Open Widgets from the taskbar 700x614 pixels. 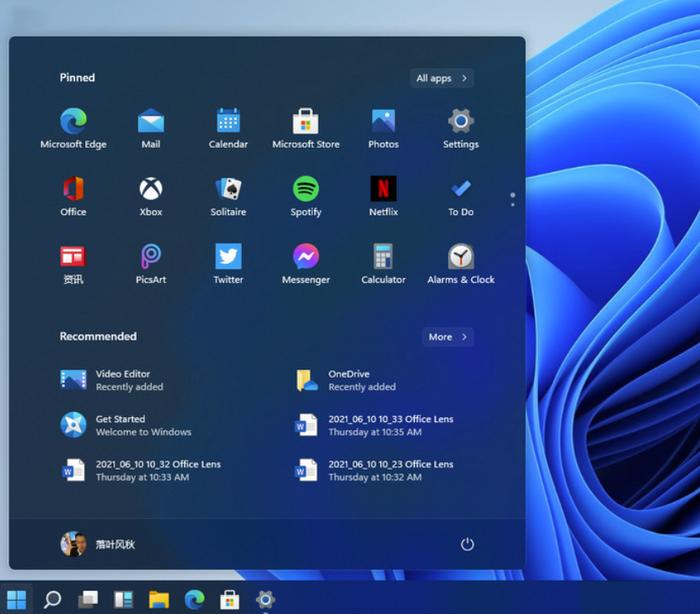point(123,599)
